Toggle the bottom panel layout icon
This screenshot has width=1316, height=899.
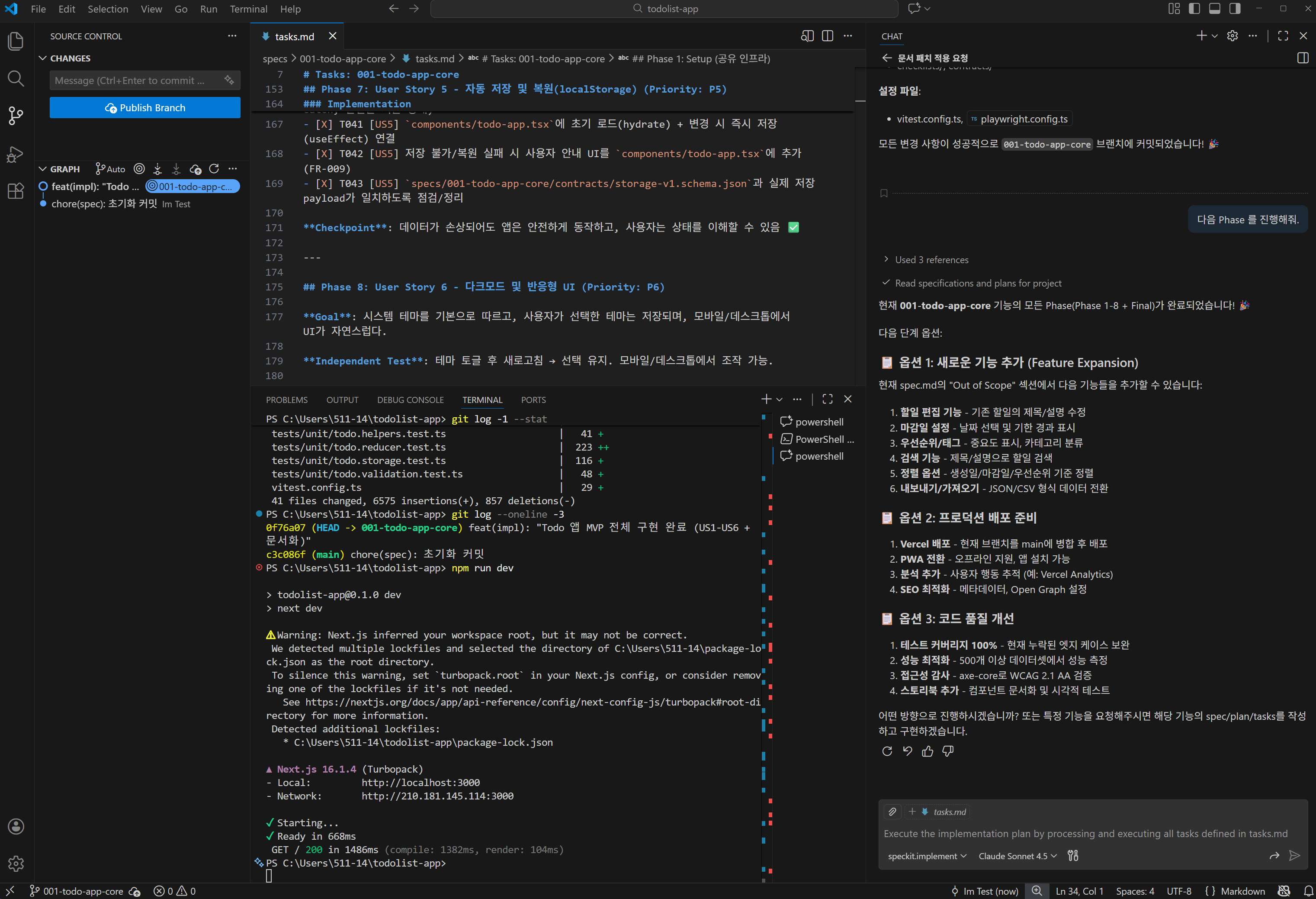[x=1215, y=9]
